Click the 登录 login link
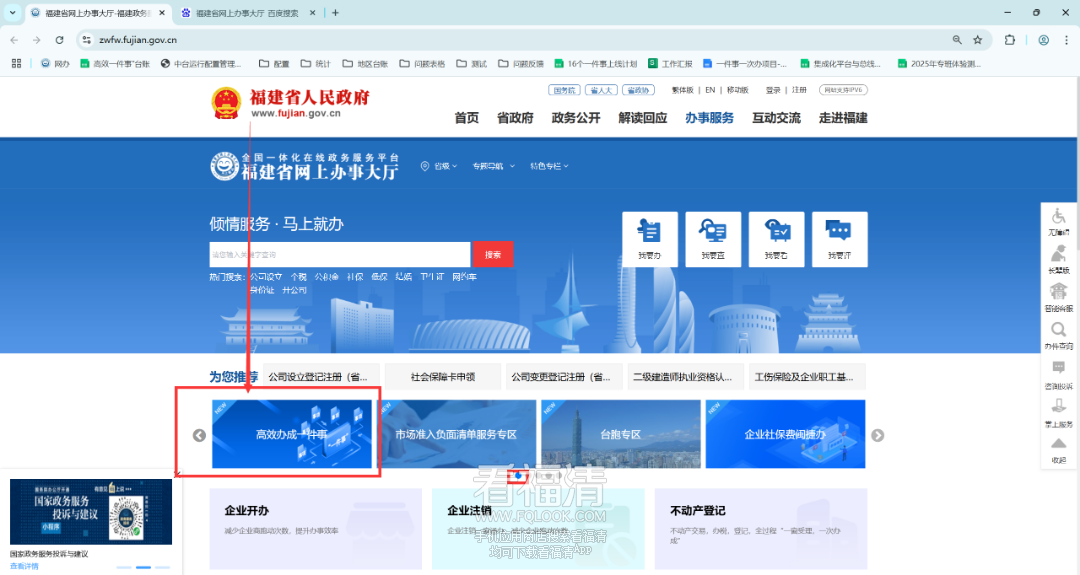The width and height of the screenshot is (1080, 575). pos(773,90)
